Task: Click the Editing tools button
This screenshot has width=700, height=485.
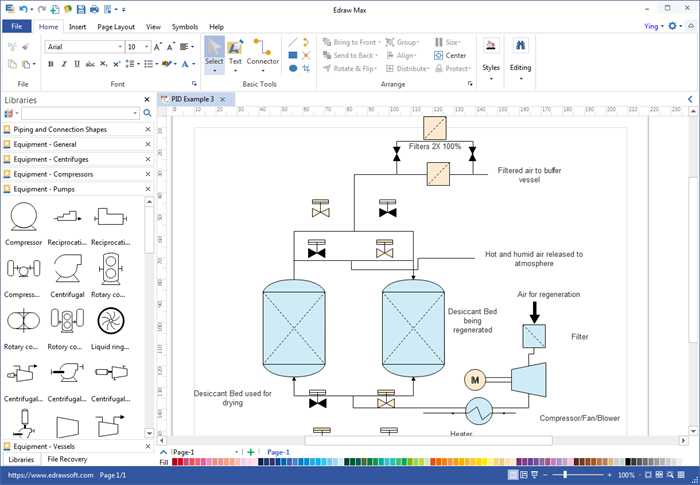Action: pos(520,55)
